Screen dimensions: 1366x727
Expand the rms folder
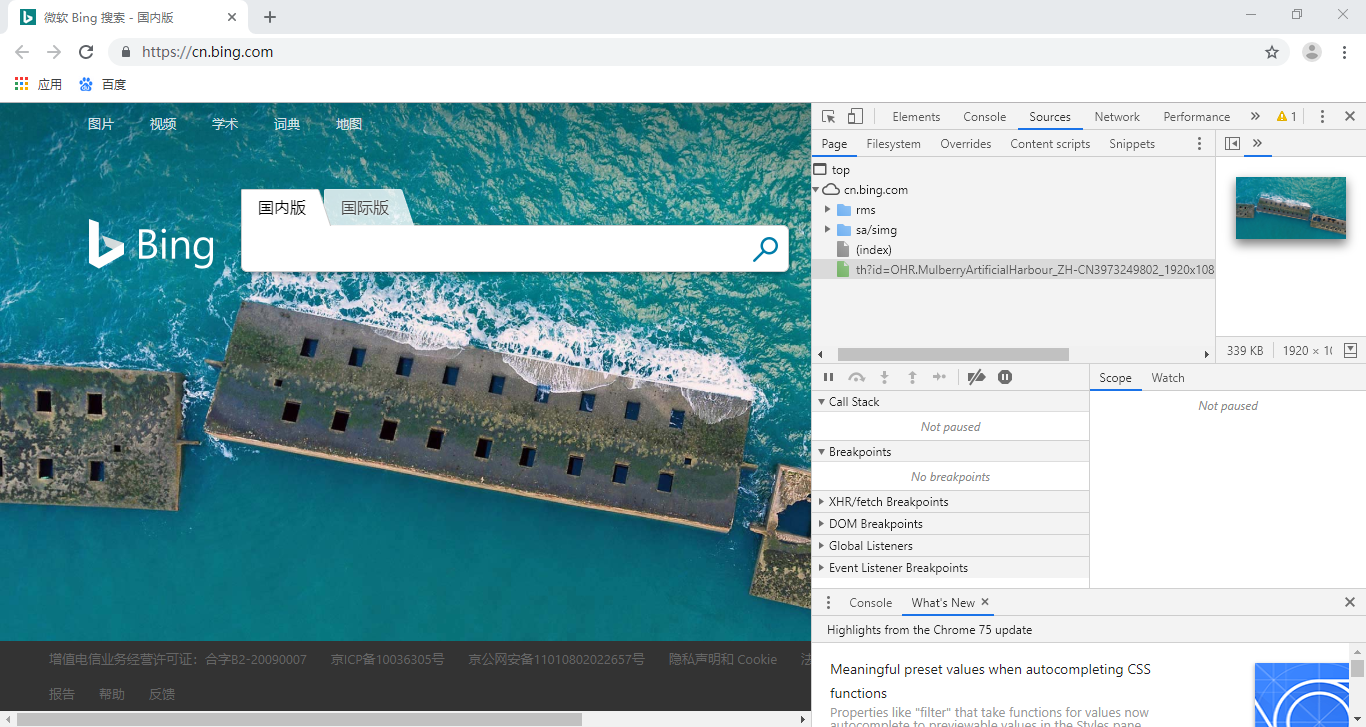827,210
